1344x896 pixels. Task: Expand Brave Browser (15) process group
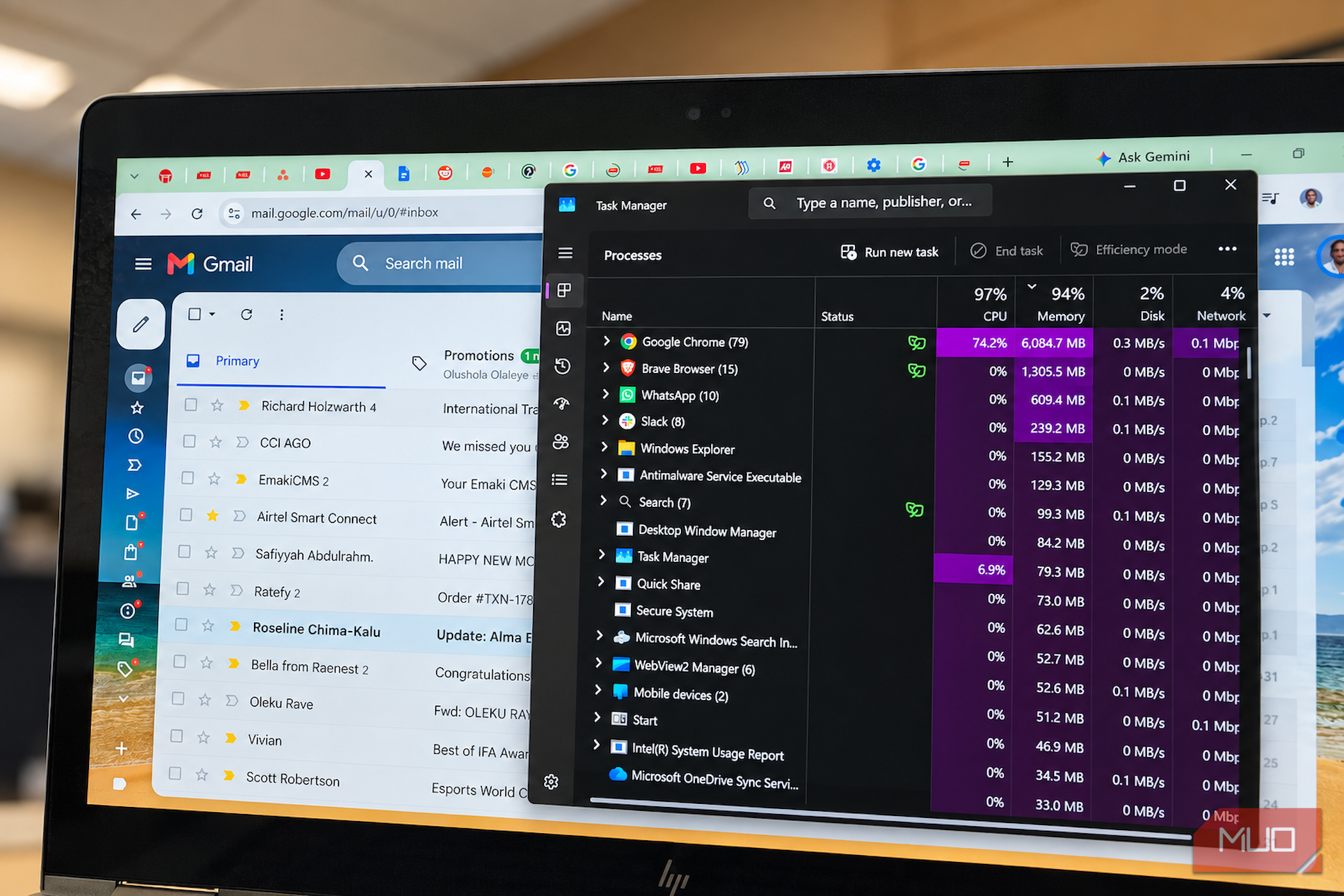pyautogui.click(x=605, y=367)
